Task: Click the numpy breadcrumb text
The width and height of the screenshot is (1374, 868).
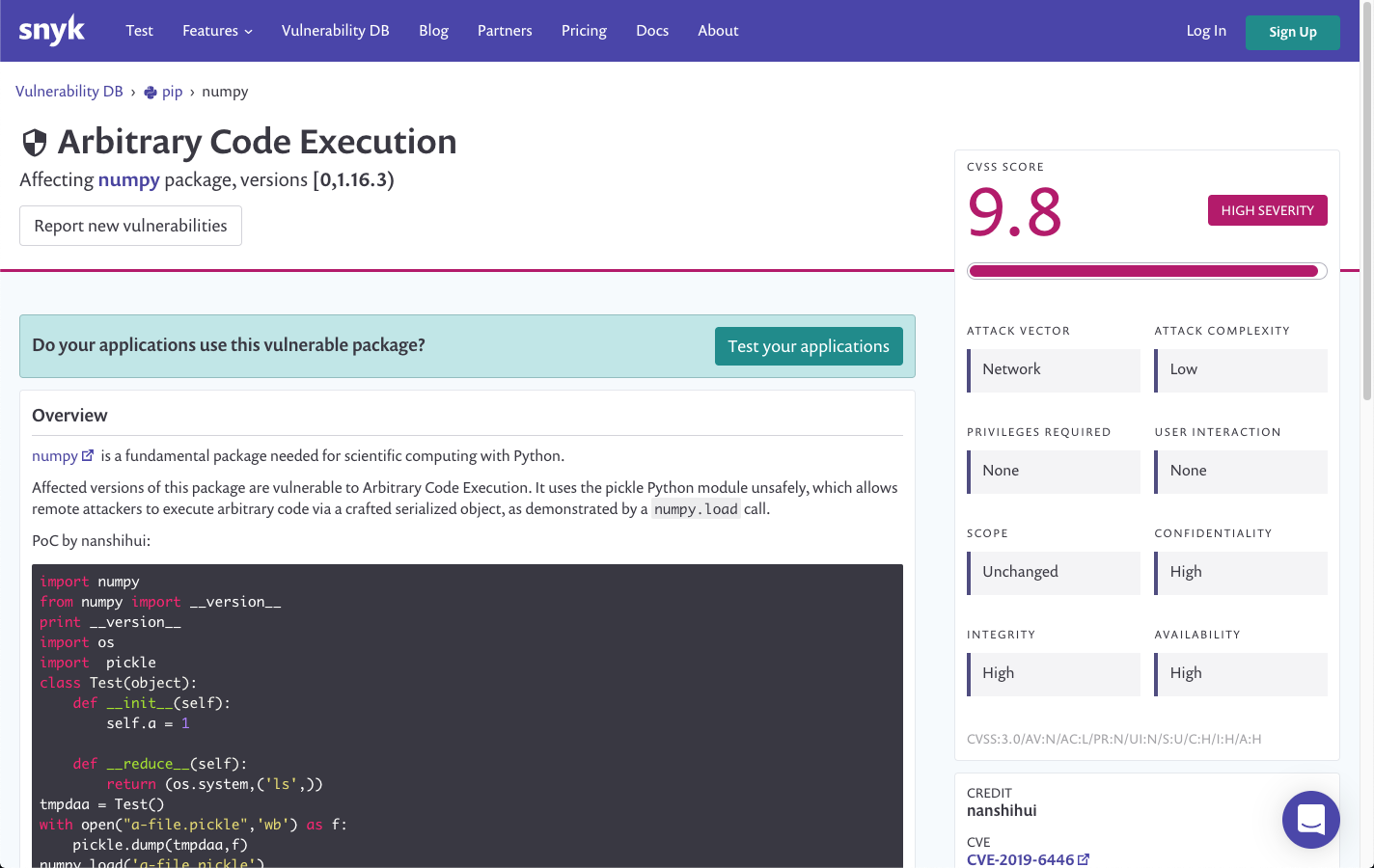Action: tap(225, 92)
